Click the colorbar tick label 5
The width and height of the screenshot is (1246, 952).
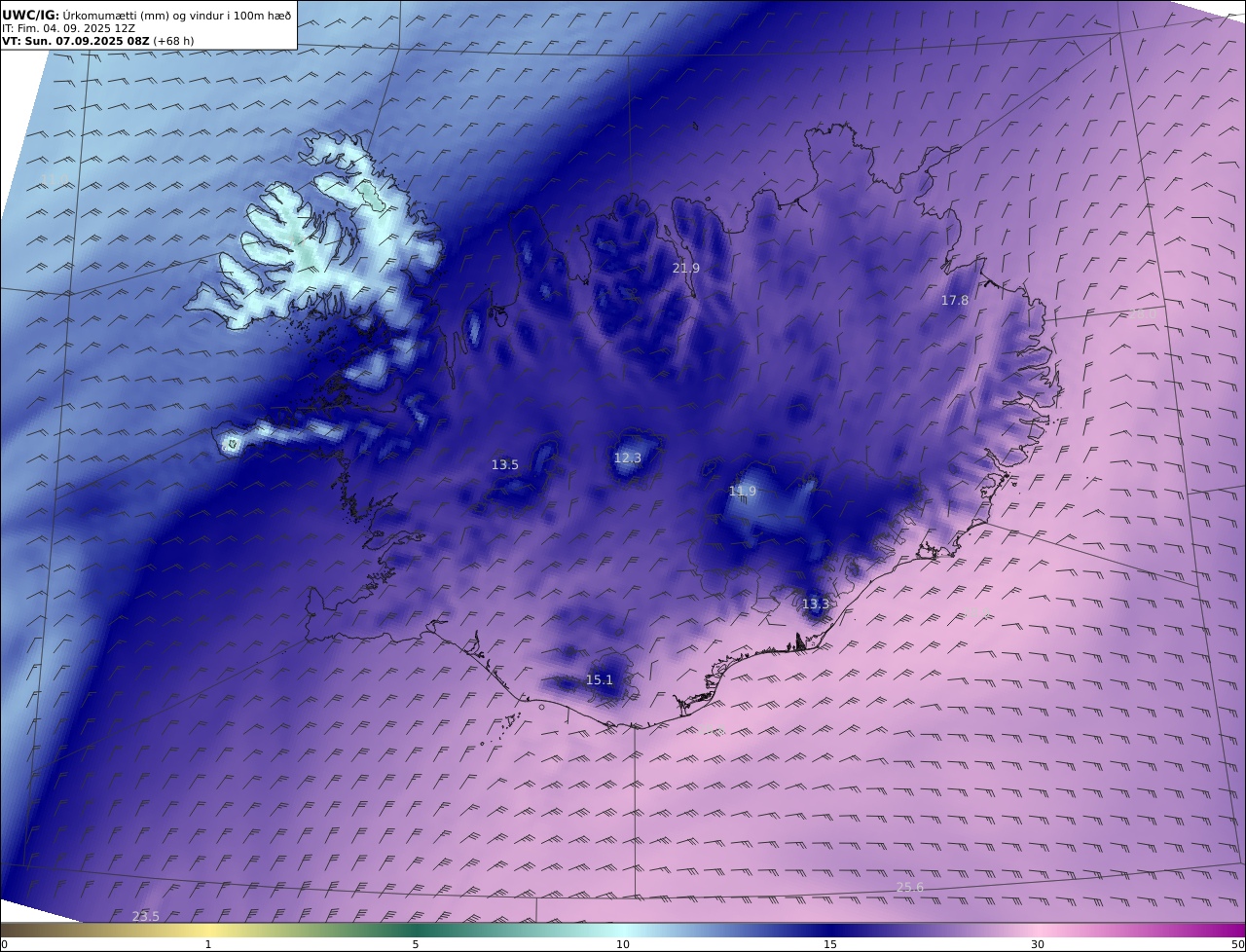coord(416,944)
